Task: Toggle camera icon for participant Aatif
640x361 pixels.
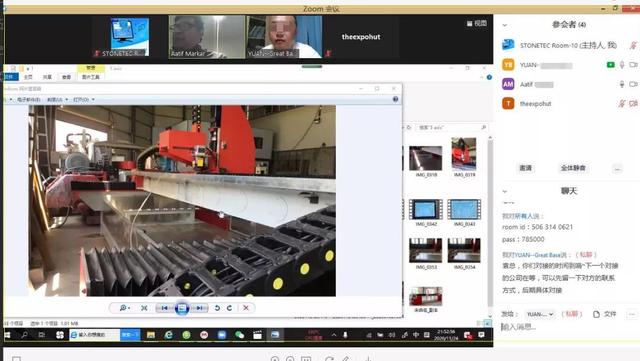Action: [633, 85]
